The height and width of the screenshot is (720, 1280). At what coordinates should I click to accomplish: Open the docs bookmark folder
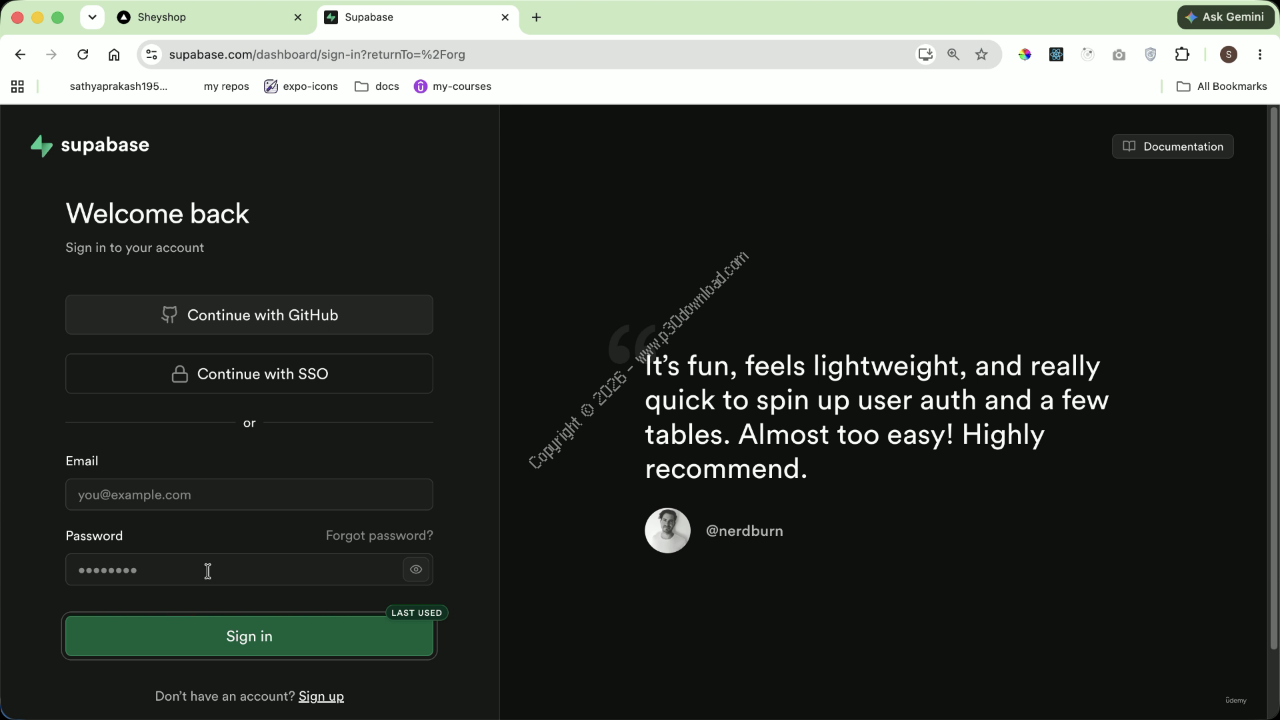point(377,86)
